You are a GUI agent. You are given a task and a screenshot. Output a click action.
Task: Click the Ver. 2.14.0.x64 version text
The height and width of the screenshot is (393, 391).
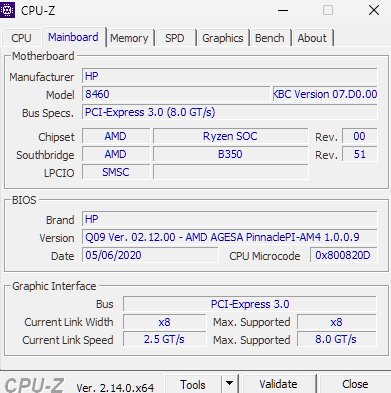115,388
